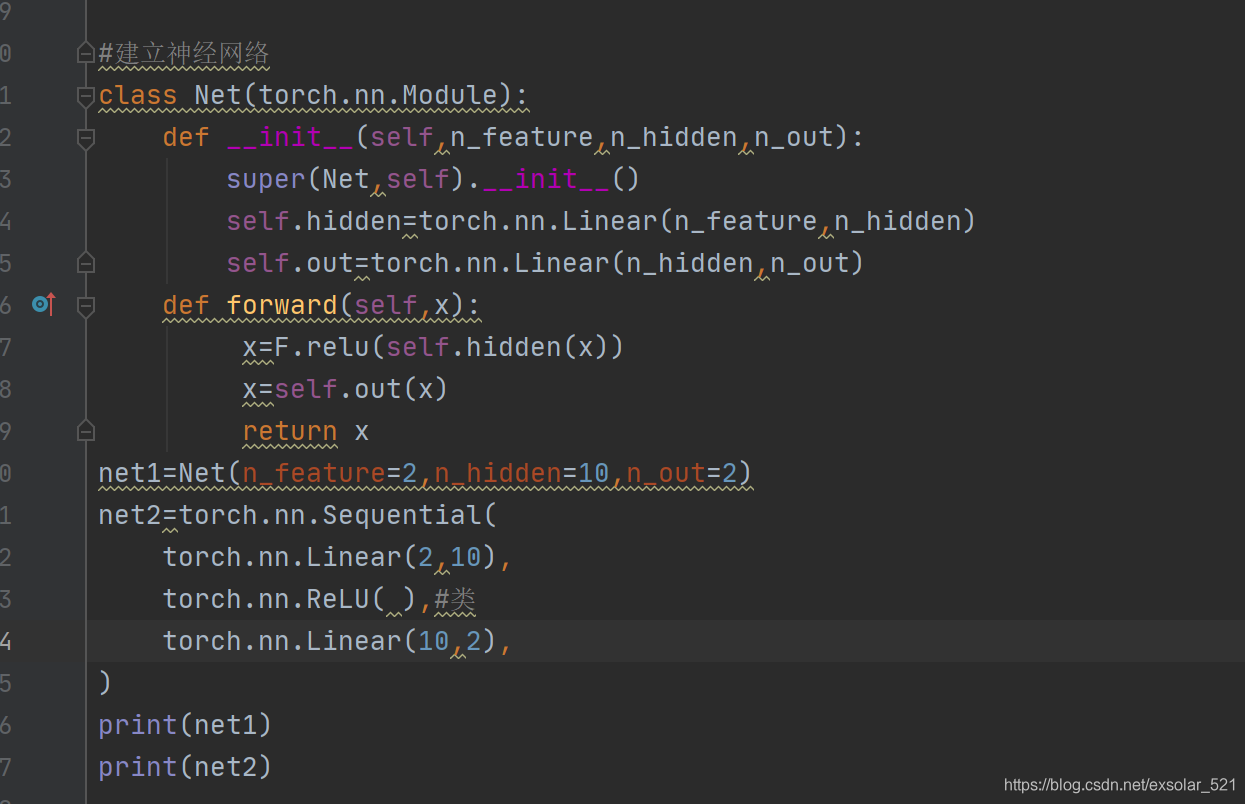Click the 'print(net2)' statement
The image size is (1245, 804).
pyautogui.click(x=186, y=767)
